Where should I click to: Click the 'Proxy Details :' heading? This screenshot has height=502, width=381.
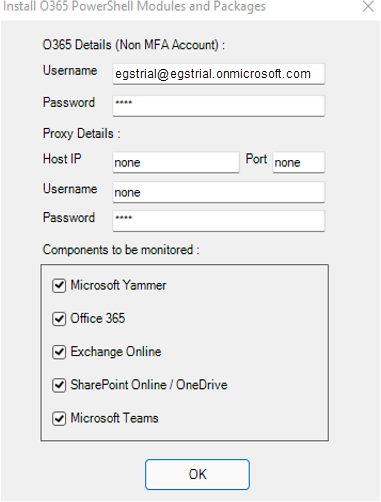[x=82, y=134]
